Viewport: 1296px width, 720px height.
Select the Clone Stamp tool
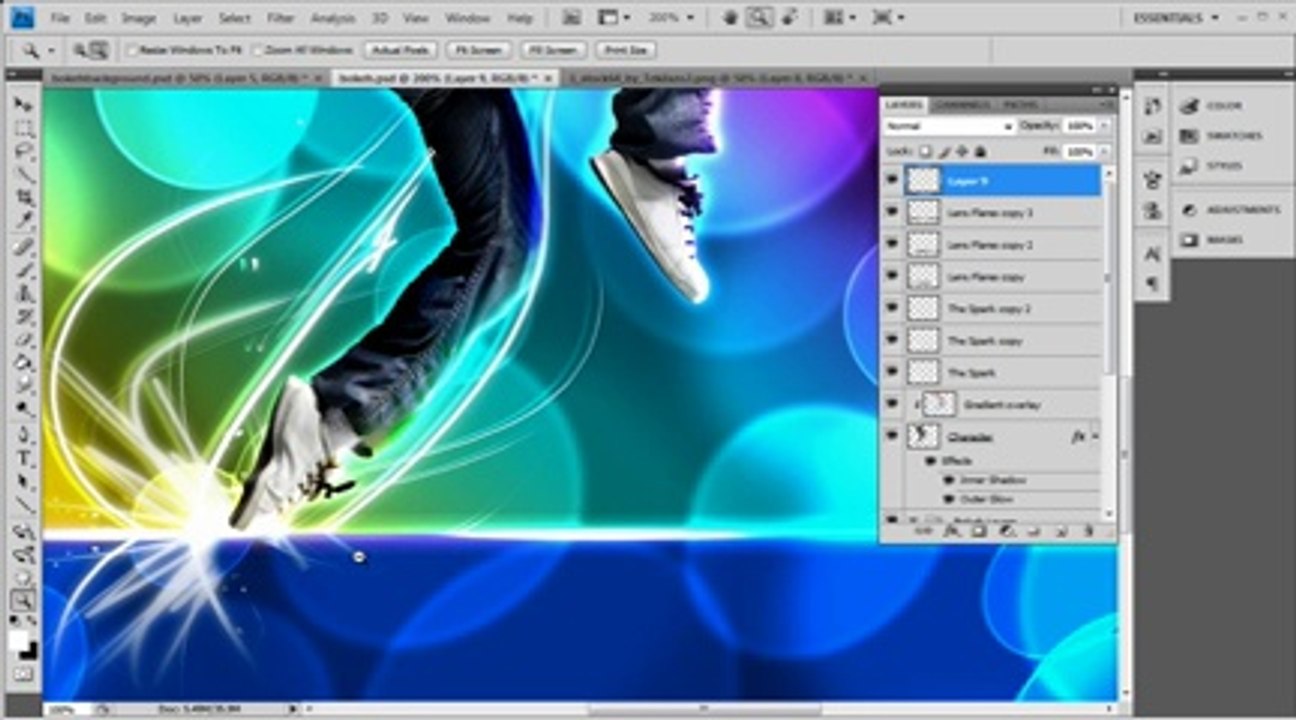(x=23, y=294)
